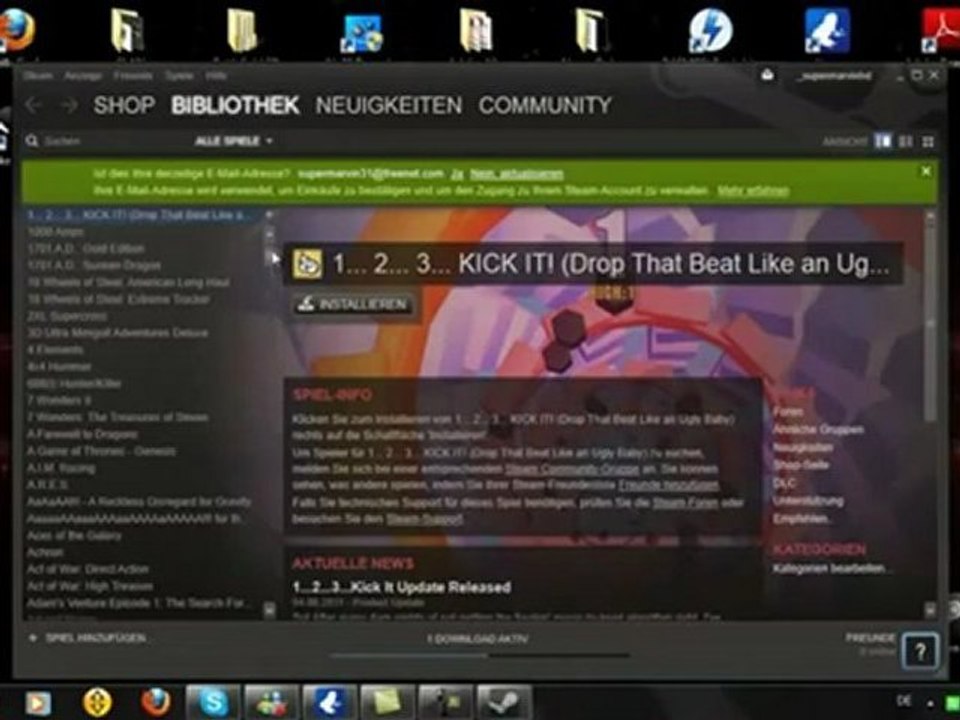This screenshot has width=960, height=720.
Task: Dismiss the green email banner
Action: click(x=926, y=171)
